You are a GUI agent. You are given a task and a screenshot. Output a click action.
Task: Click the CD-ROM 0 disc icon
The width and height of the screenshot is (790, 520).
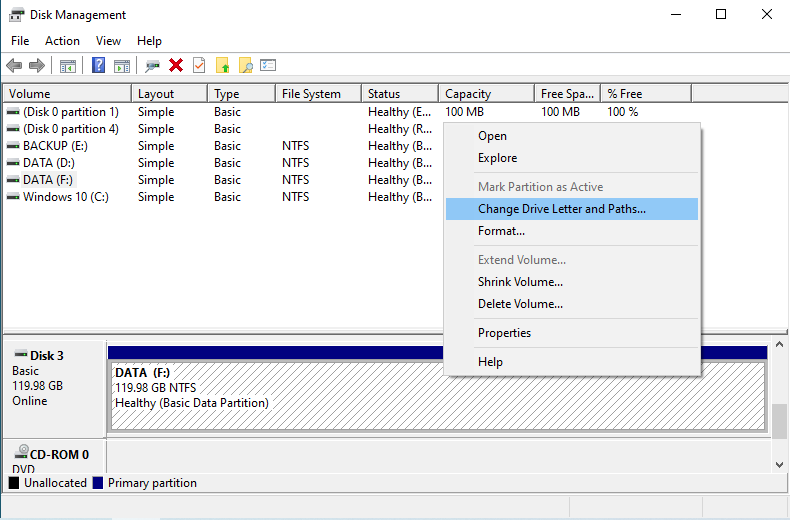(x=22, y=451)
